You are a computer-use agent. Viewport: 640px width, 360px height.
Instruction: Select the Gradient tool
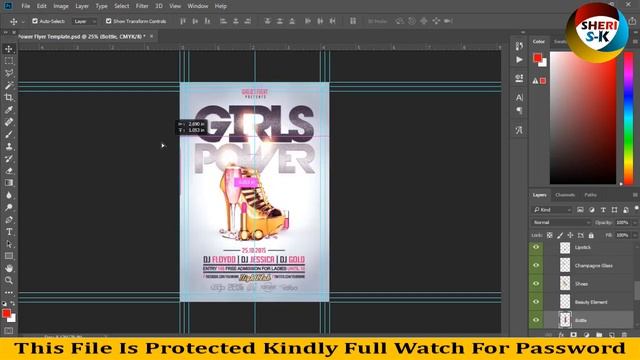click(9, 183)
